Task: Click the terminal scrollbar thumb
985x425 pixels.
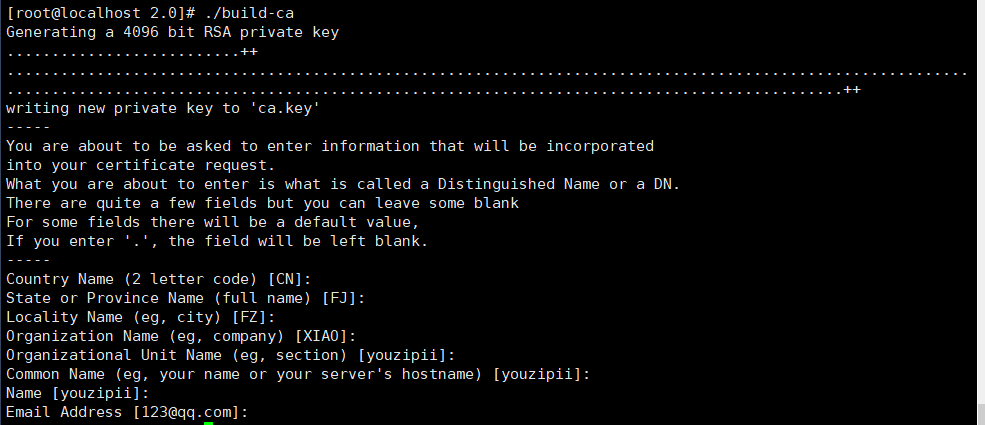Action: (981, 414)
